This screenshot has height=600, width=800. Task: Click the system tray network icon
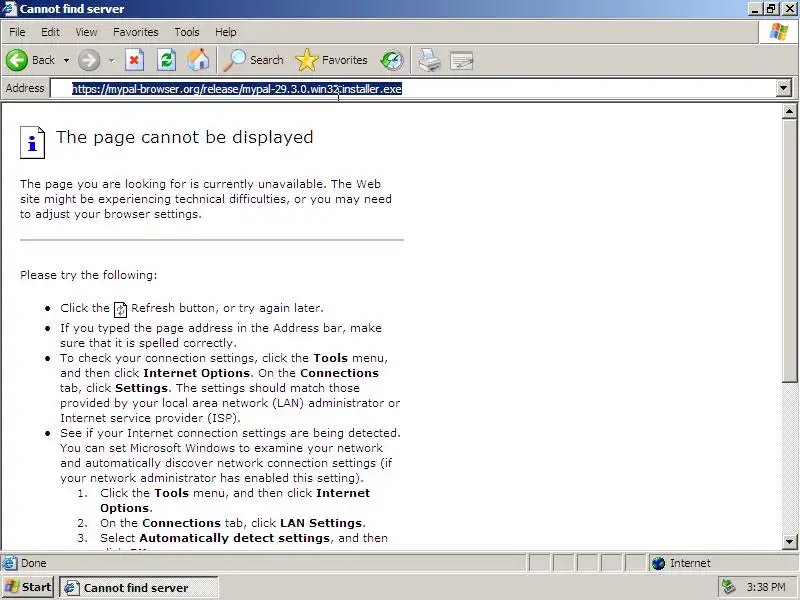pos(729,587)
